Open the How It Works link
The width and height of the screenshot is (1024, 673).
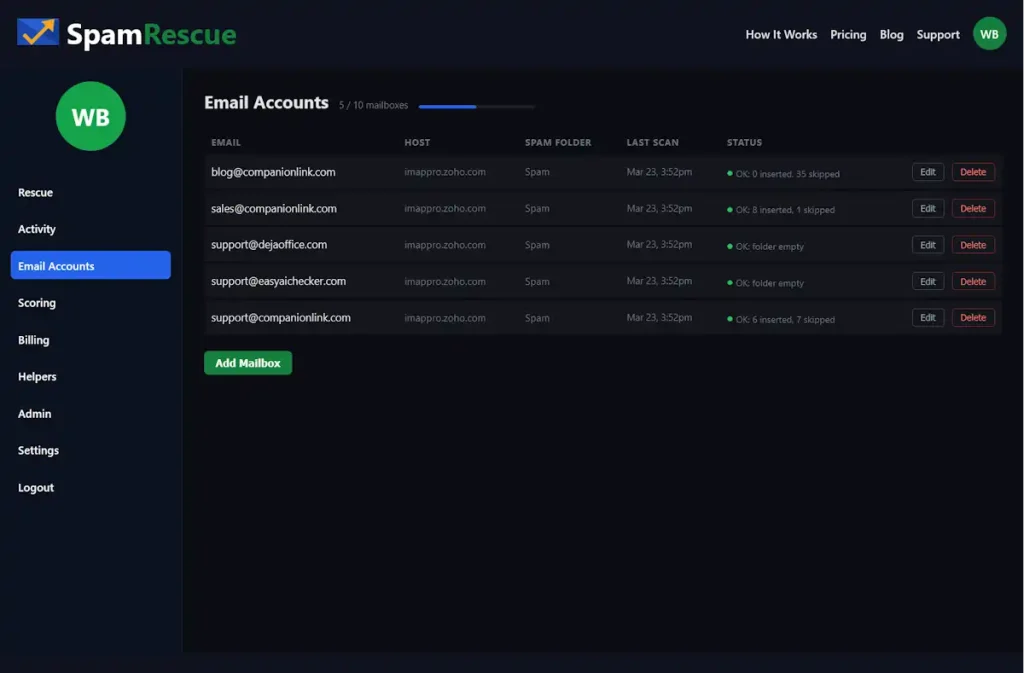point(781,35)
